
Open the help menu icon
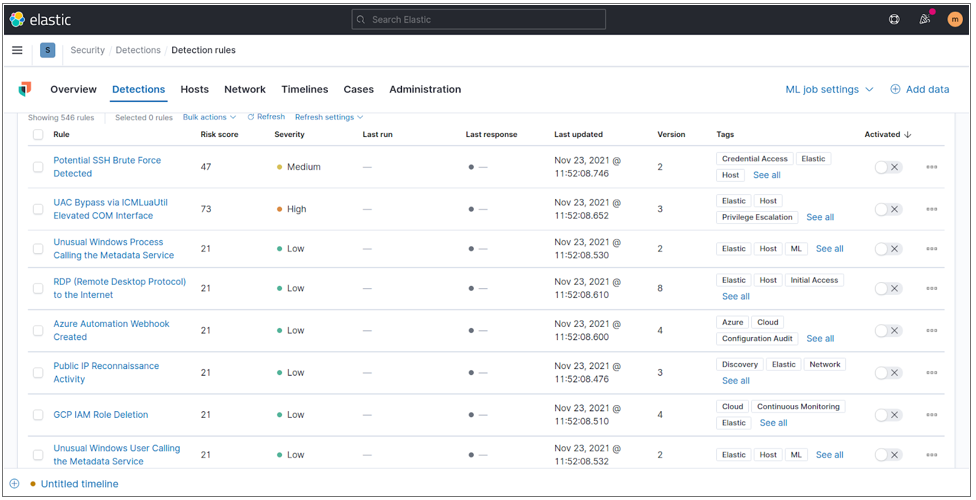point(894,19)
